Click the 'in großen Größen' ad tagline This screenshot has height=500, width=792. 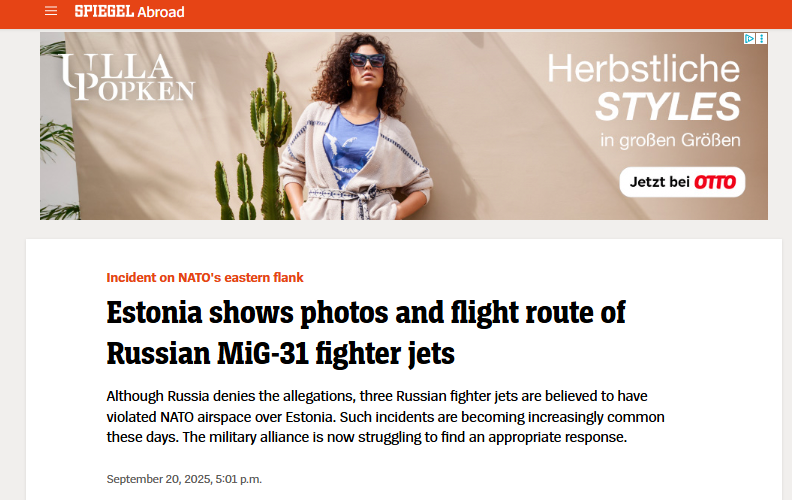(670, 140)
